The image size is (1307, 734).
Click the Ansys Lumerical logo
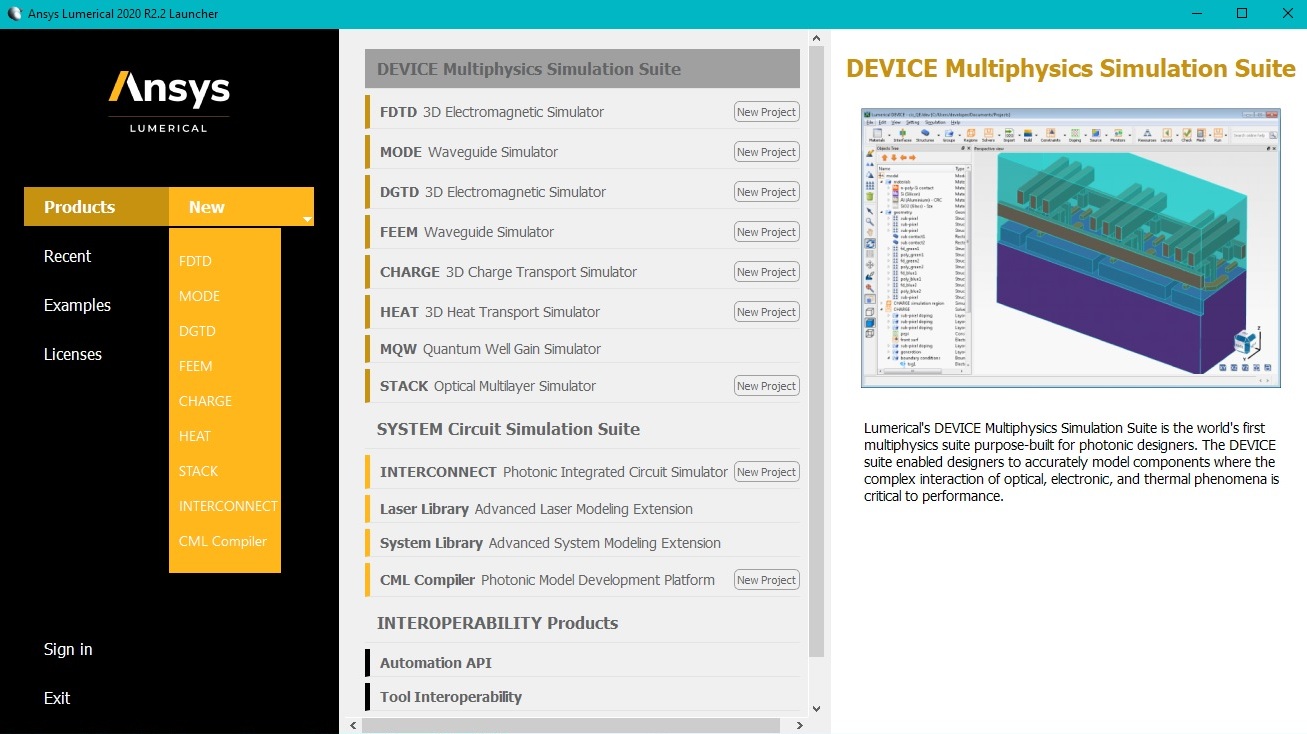(169, 100)
